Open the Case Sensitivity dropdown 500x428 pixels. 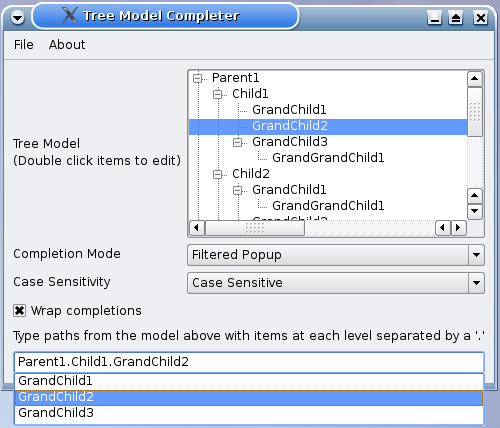point(336,283)
